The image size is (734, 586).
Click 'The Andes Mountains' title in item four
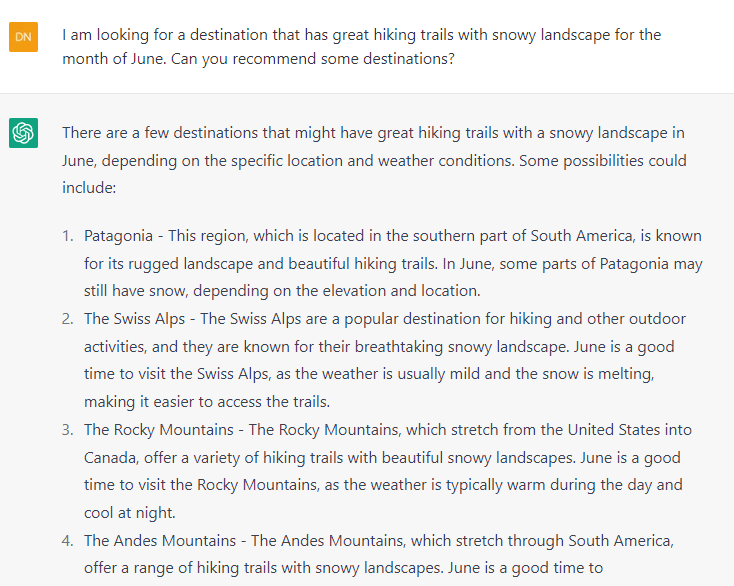[x=160, y=541]
